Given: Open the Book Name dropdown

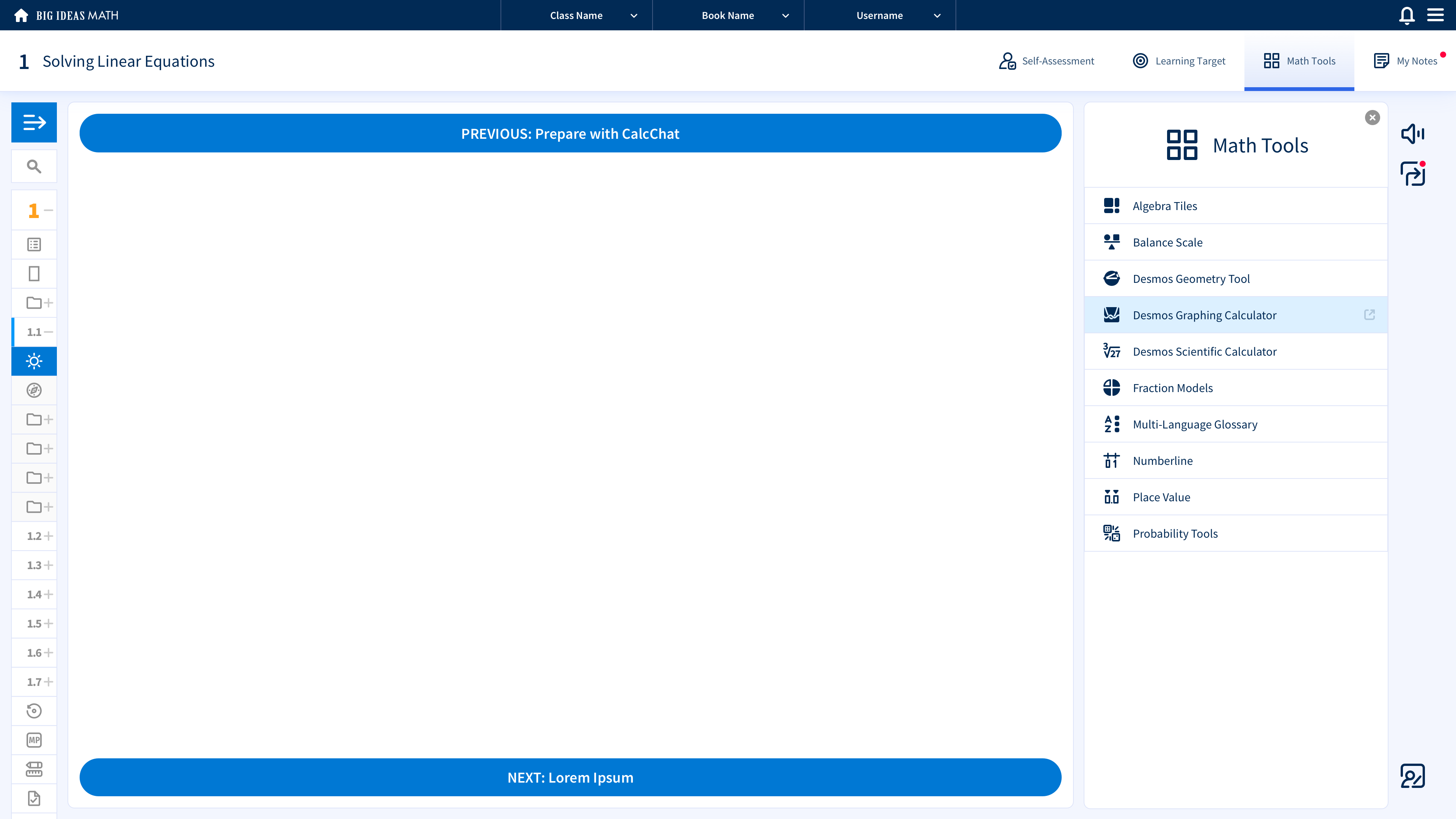Looking at the screenshot, I should point(728,15).
